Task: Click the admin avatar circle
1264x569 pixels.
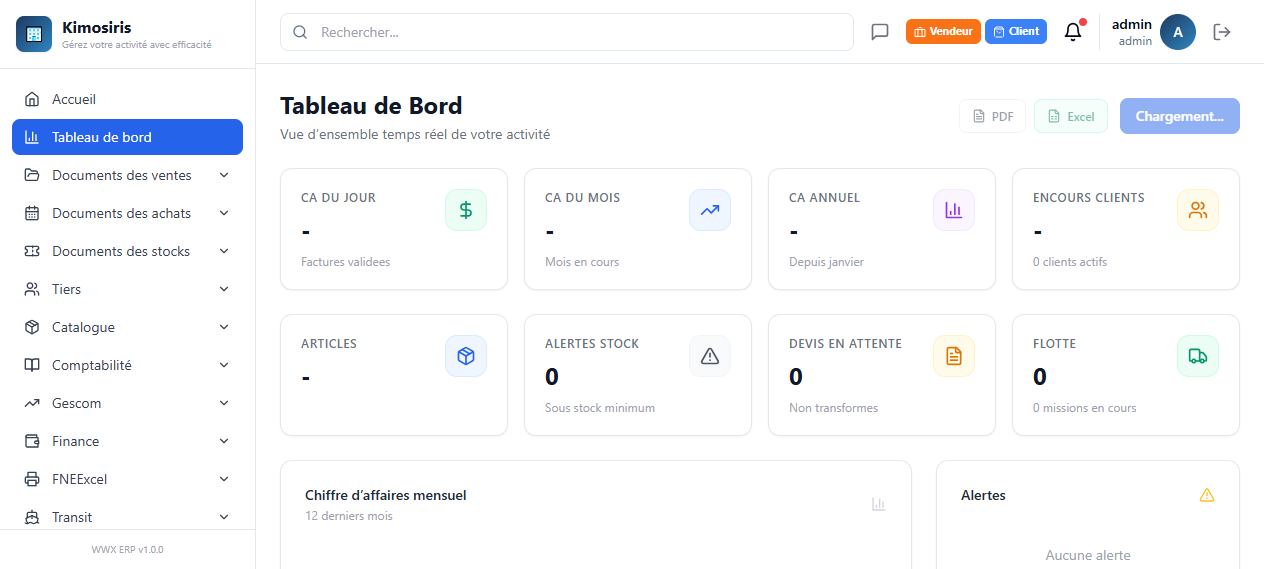Action: click(x=1178, y=32)
